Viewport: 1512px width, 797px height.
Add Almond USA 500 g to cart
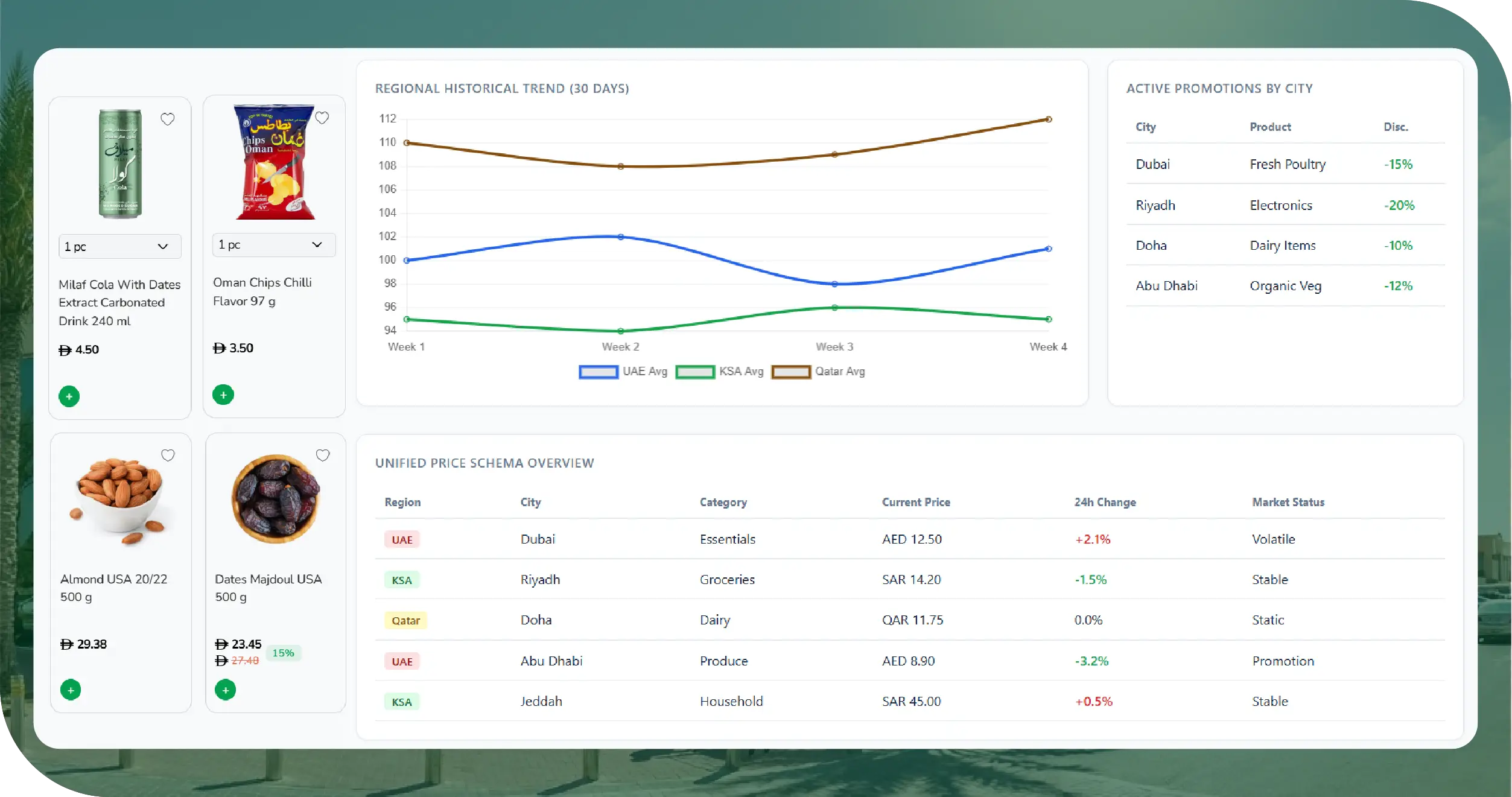(71, 689)
